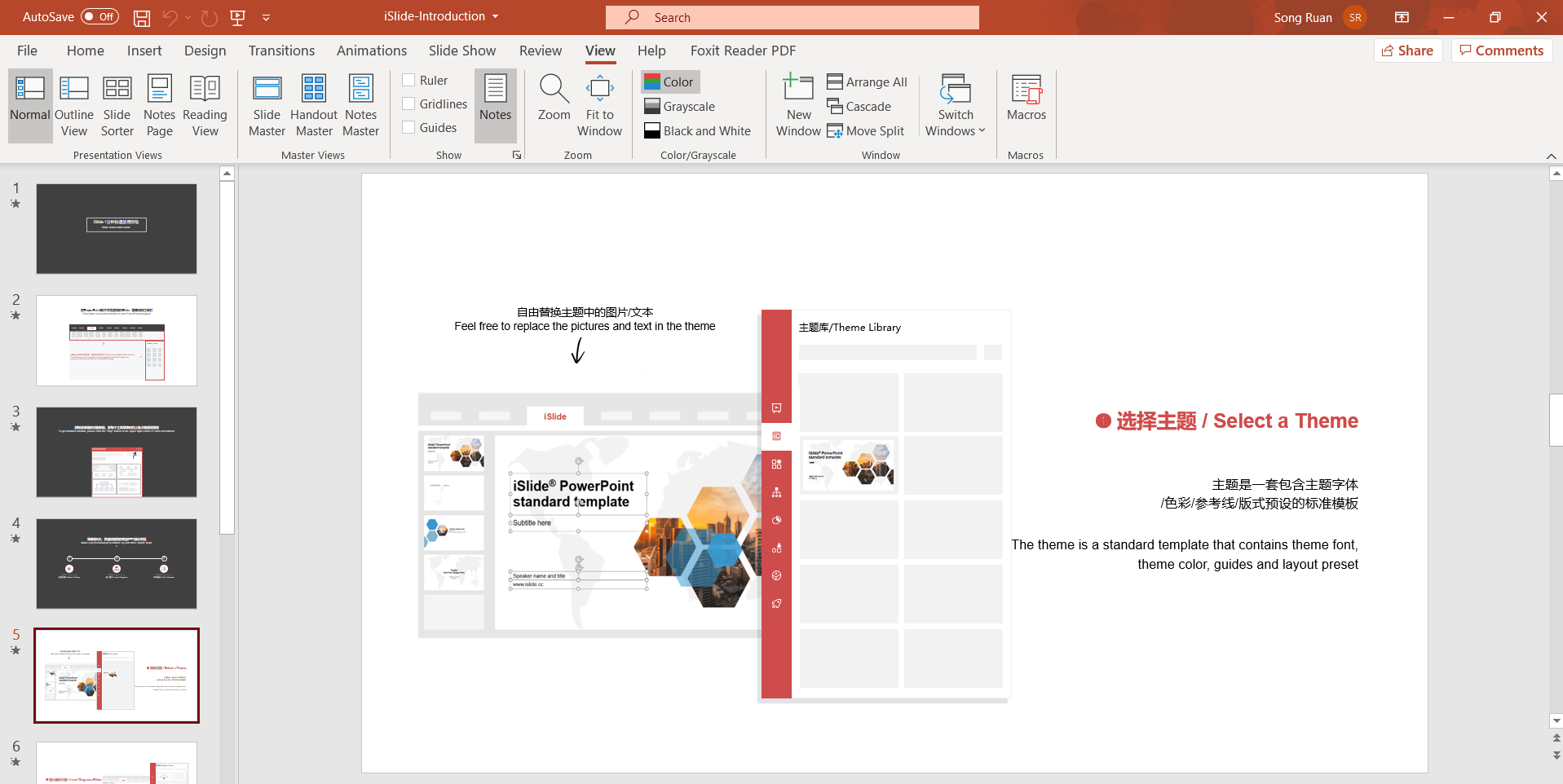This screenshot has height=784, width=1563.
Task: Select slide 2 thumbnail
Action: (117, 341)
